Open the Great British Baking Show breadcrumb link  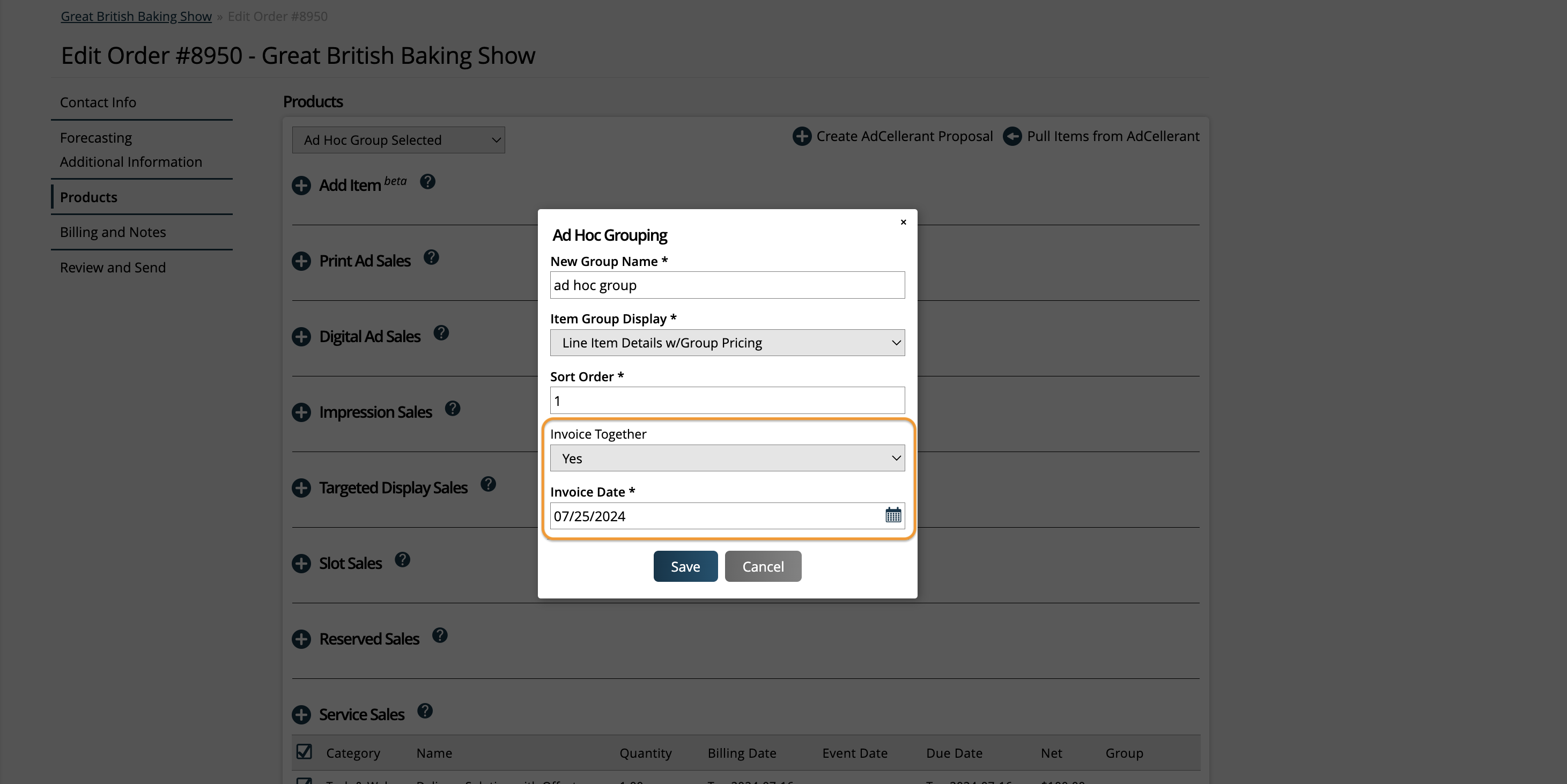pyautogui.click(x=136, y=16)
